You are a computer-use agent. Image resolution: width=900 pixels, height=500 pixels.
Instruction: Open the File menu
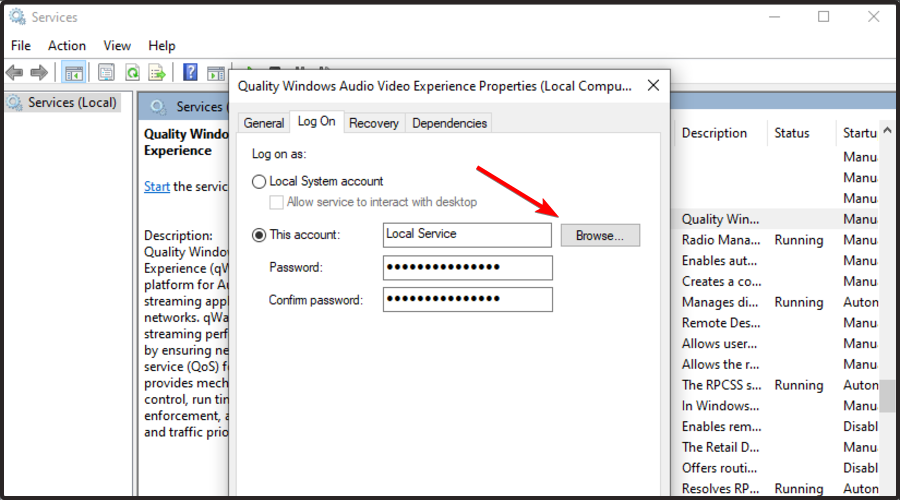[x=21, y=45]
